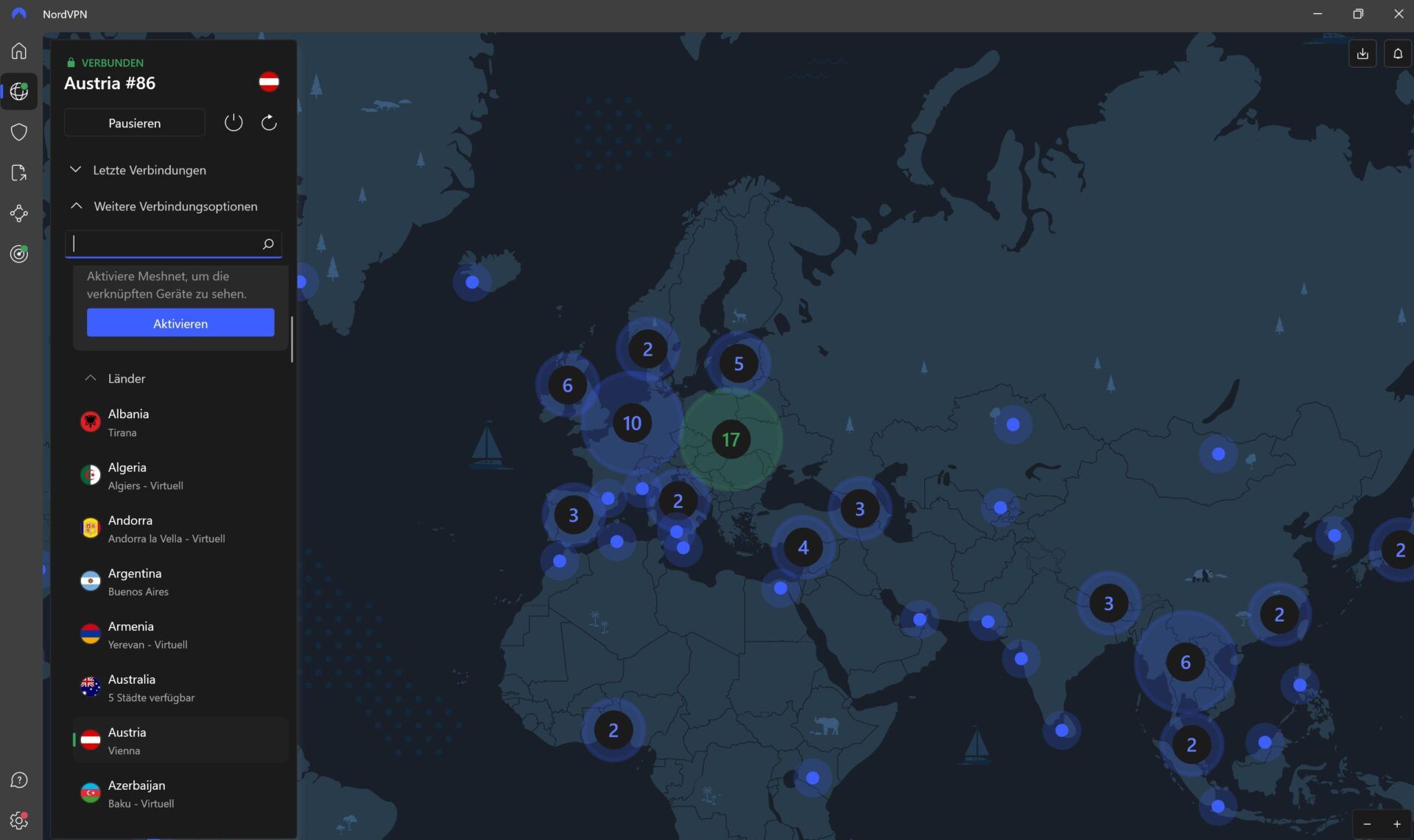The height and width of the screenshot is (840, 1414).
Task: Select Andorra la Vella - Virtuell
Action: [180, 529]
